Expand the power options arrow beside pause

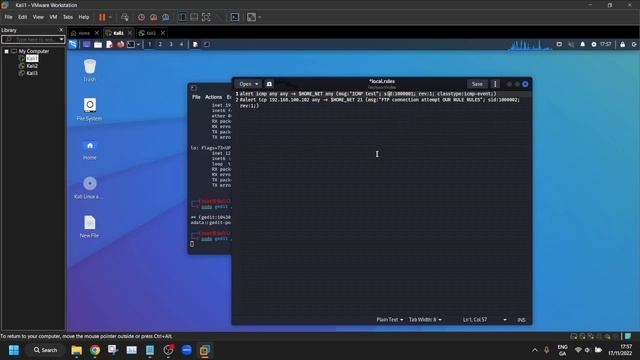[x=110, y=17]
